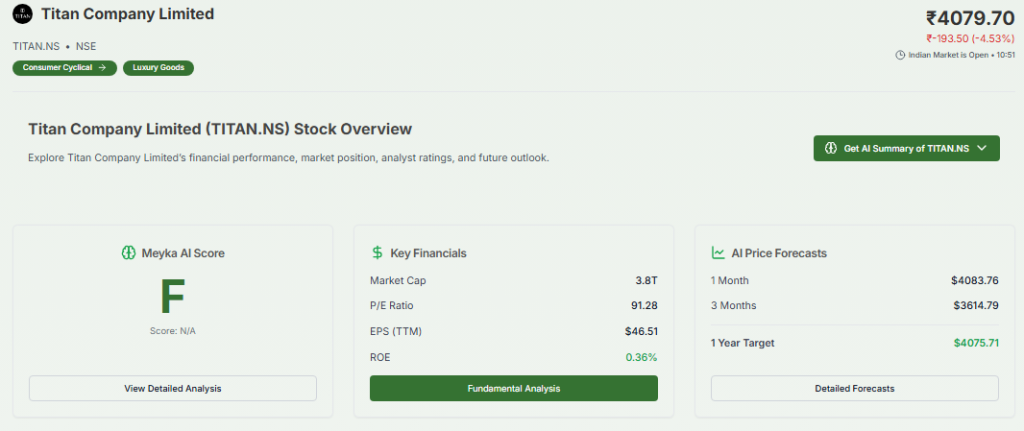This screenshot has width=1024, height=431.
Task: Open the Luxury Goods industry tag
Action: [158, 68]
